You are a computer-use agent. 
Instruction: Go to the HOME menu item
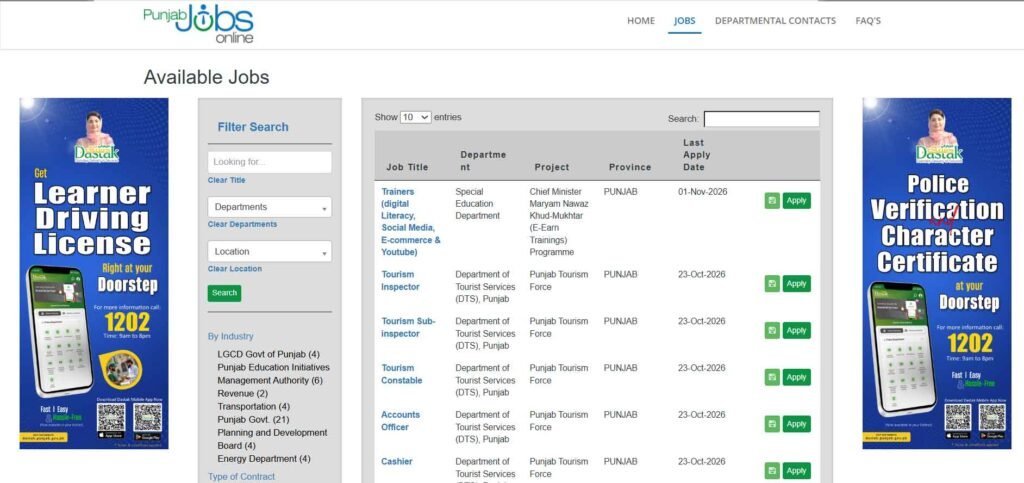tap(641, 21)
